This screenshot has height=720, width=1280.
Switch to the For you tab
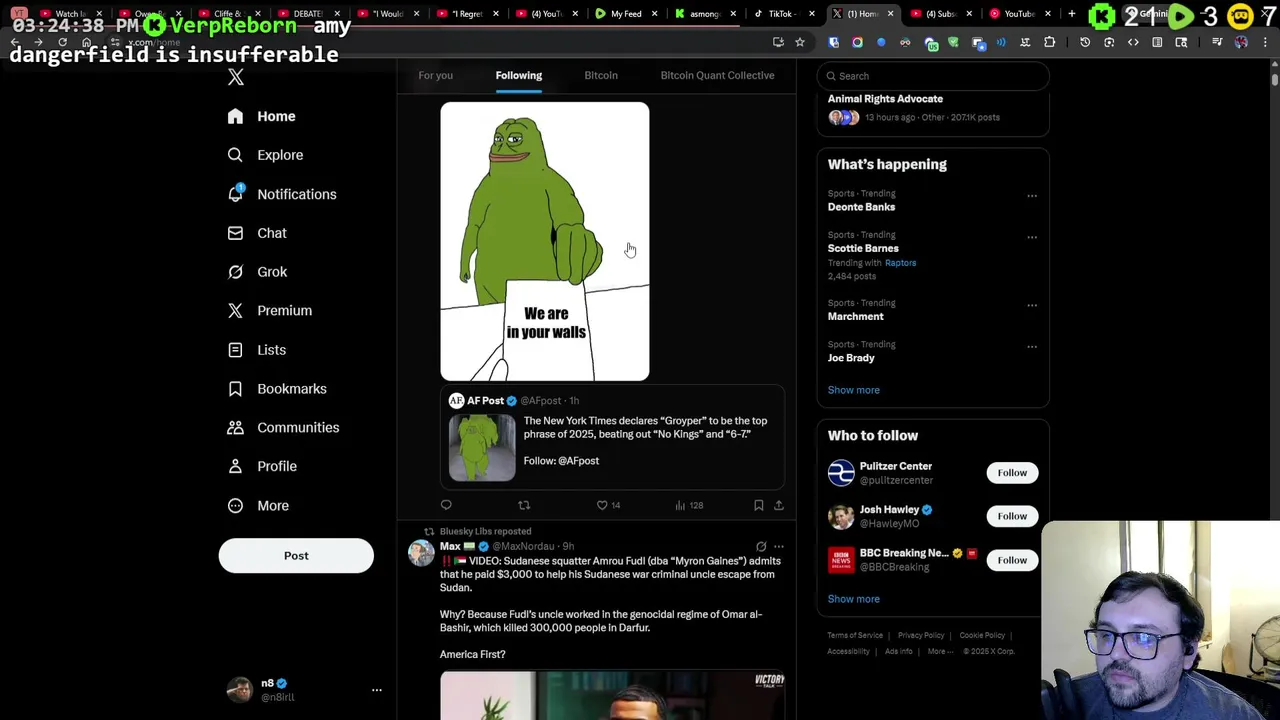point(435,76)
